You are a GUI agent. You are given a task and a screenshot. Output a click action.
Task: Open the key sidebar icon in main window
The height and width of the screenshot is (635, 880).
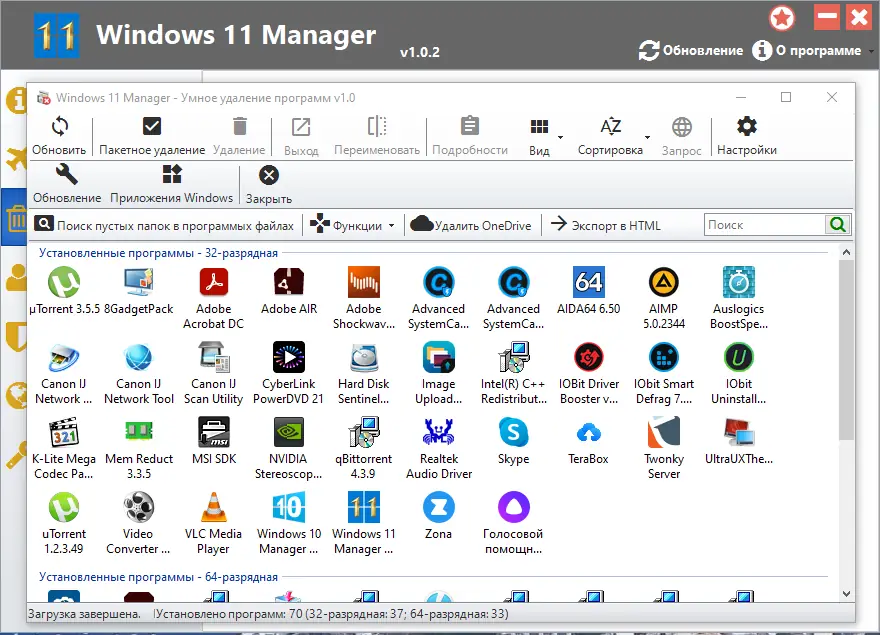click(x=17, y=455)
